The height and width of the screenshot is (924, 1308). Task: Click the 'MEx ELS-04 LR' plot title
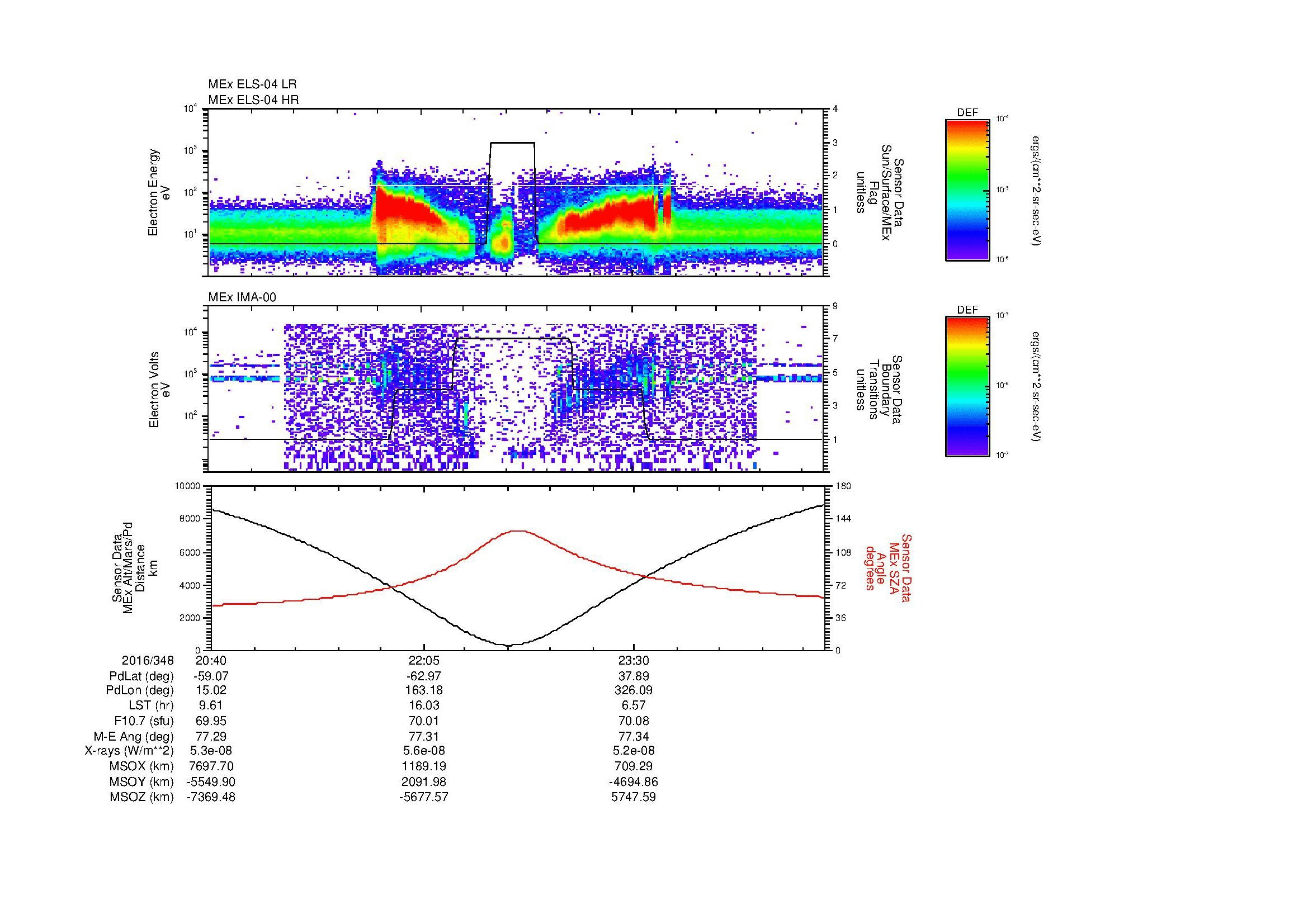[252, 84]
